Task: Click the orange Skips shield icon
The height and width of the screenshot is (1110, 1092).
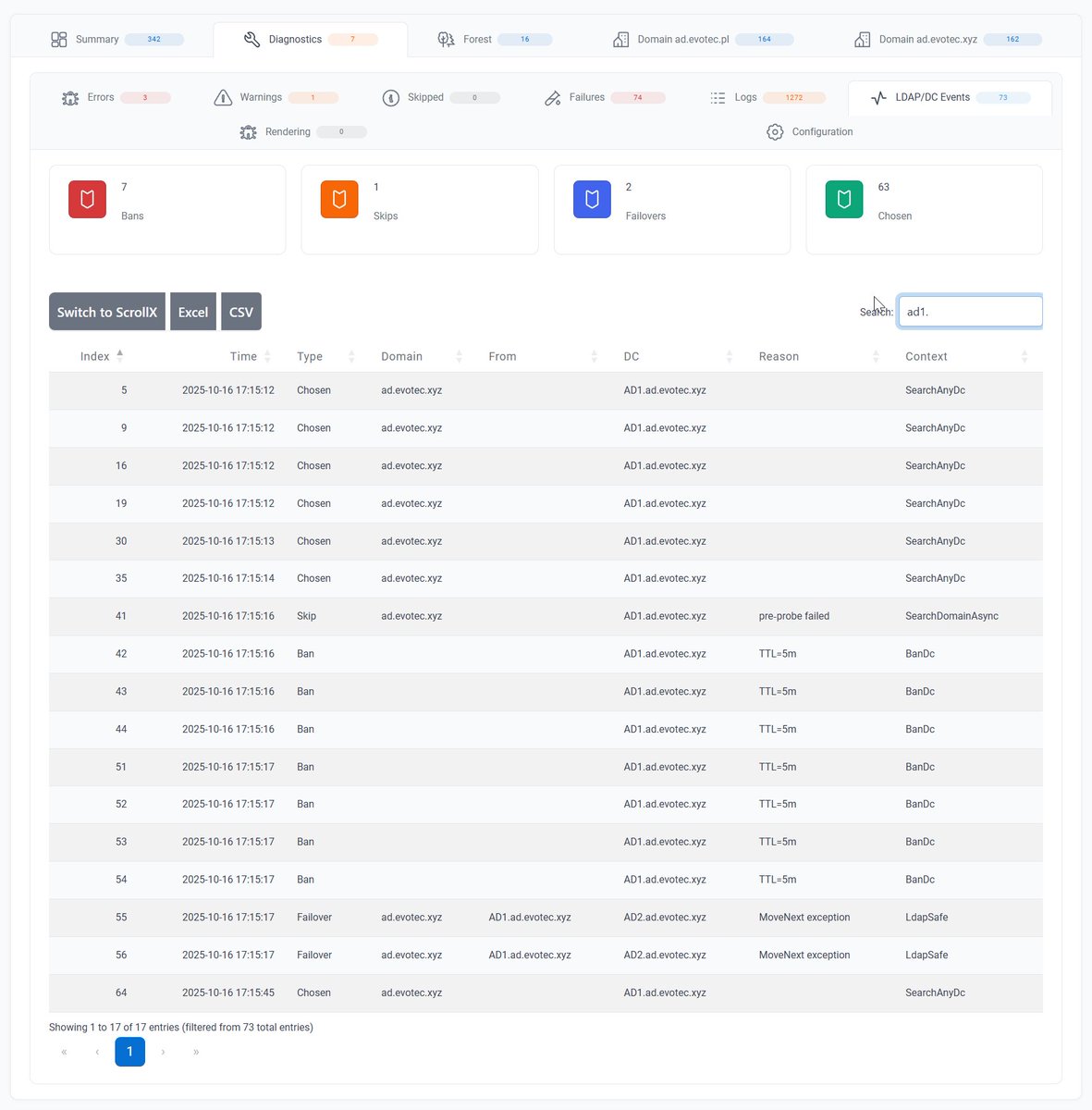Action: (339, 199)
